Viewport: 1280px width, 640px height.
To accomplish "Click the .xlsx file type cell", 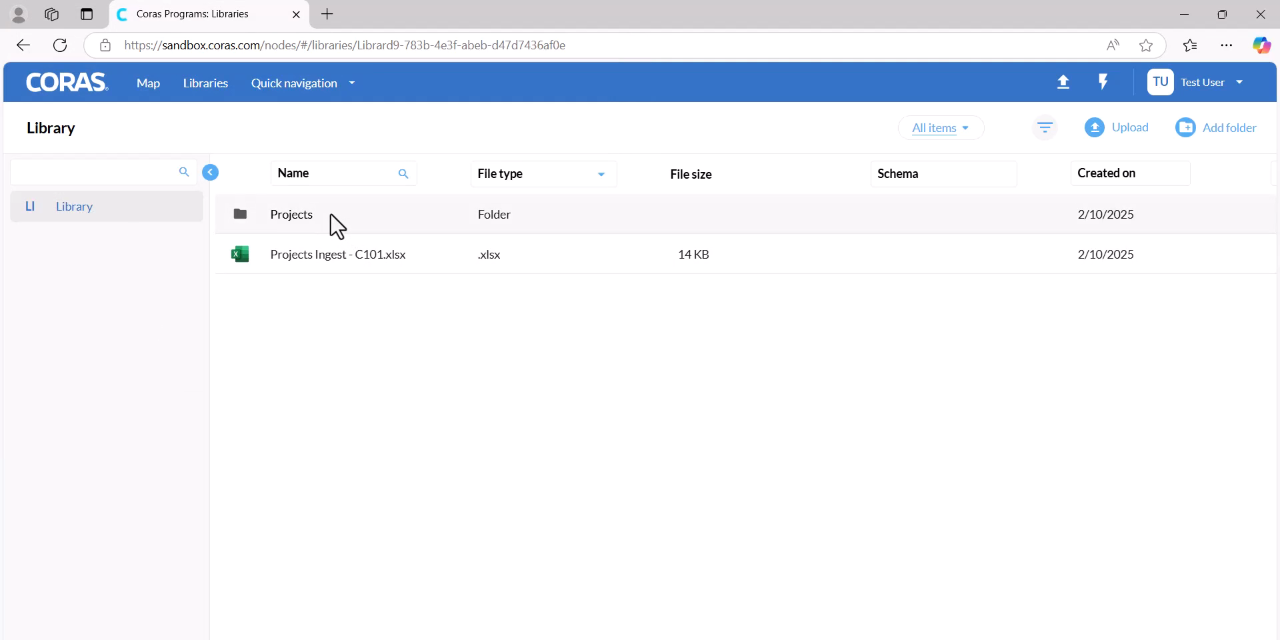I will (489, 254).
